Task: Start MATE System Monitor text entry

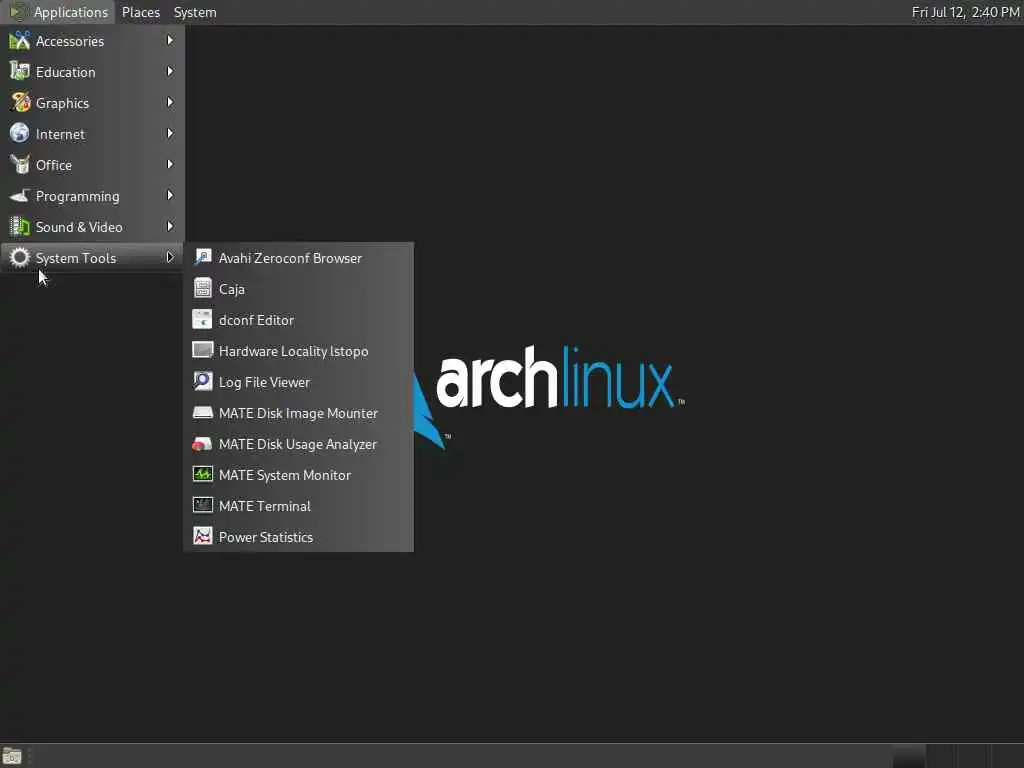Action: tap(285, 475)
